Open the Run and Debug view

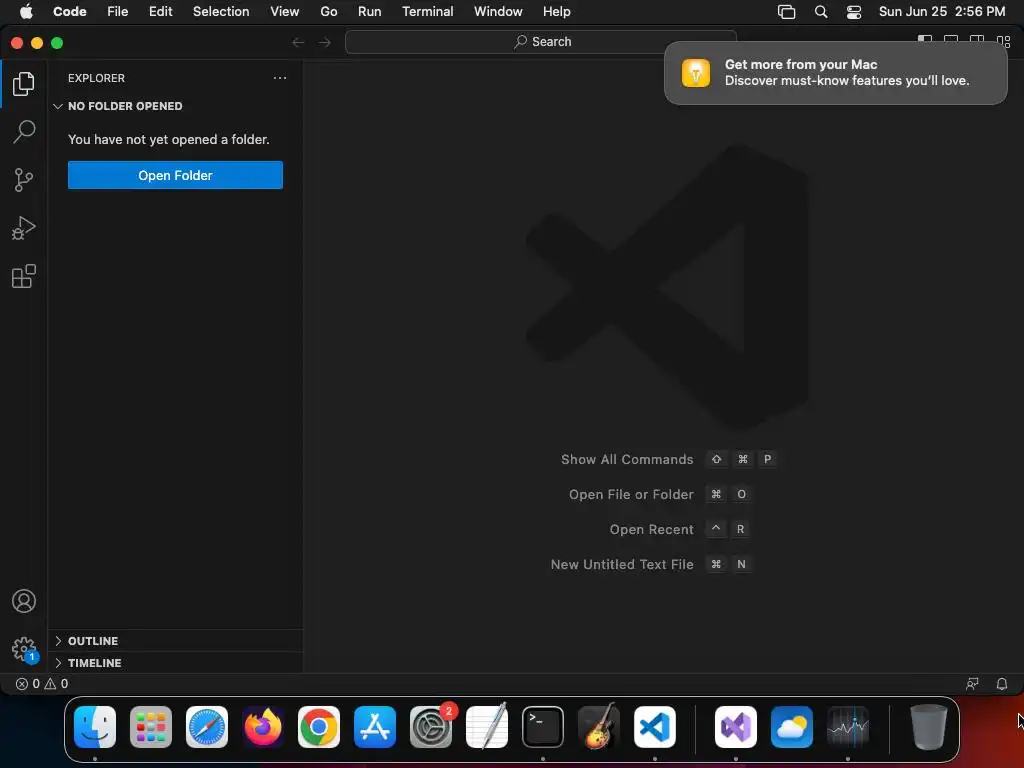pyautogui.click(x=24, y=228)
